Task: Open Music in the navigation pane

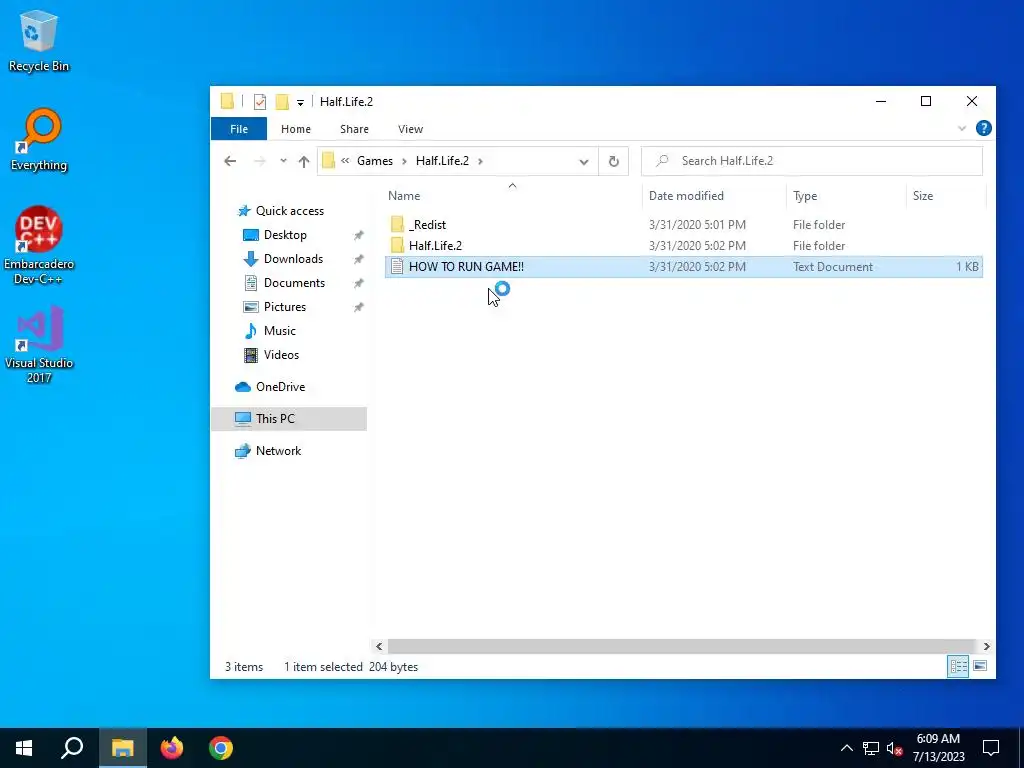Action: pos(280,331)
